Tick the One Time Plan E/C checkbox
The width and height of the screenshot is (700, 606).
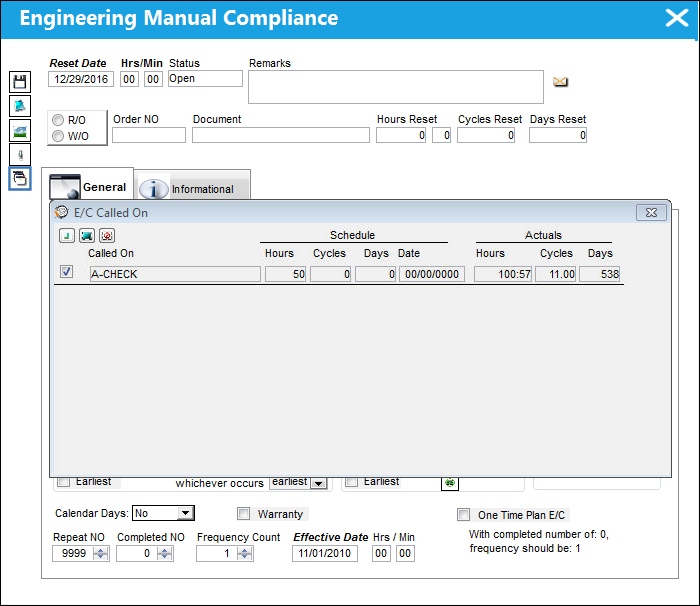463,514
